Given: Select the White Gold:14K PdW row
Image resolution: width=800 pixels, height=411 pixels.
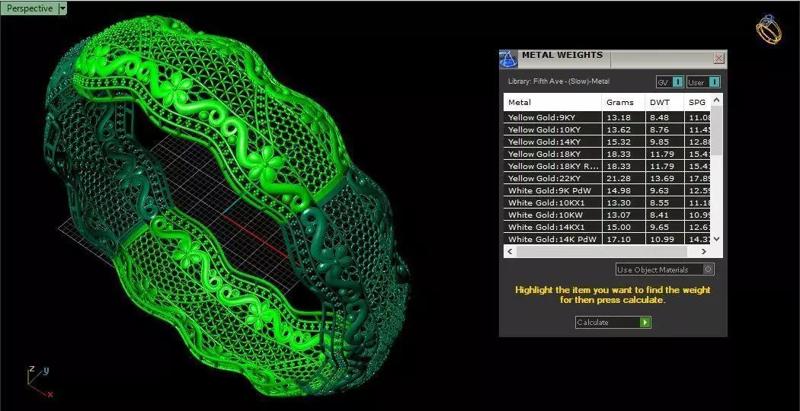Looking at the screenshot, I should 607,239.
